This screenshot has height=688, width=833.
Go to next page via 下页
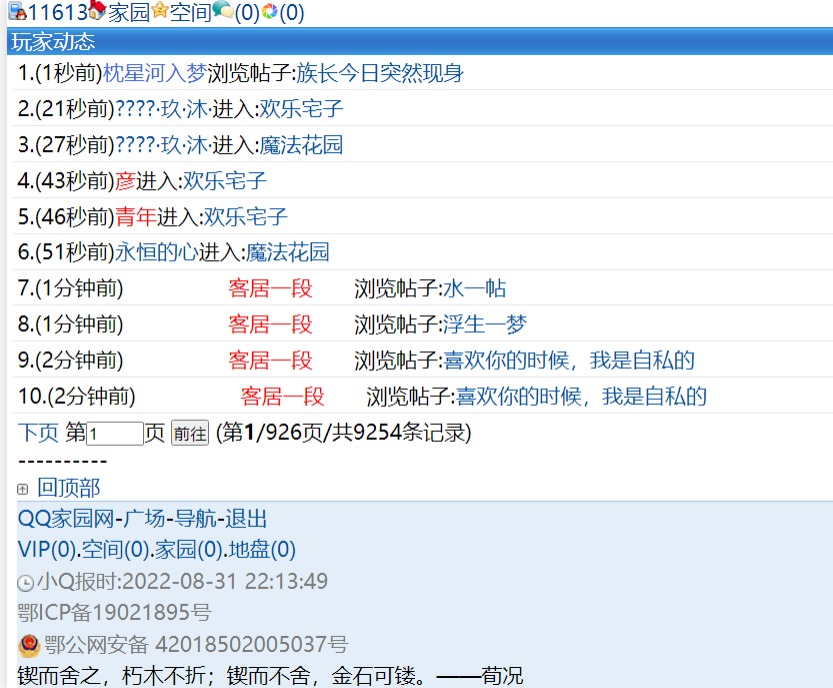pyautogui.click(x=38, y=433)
